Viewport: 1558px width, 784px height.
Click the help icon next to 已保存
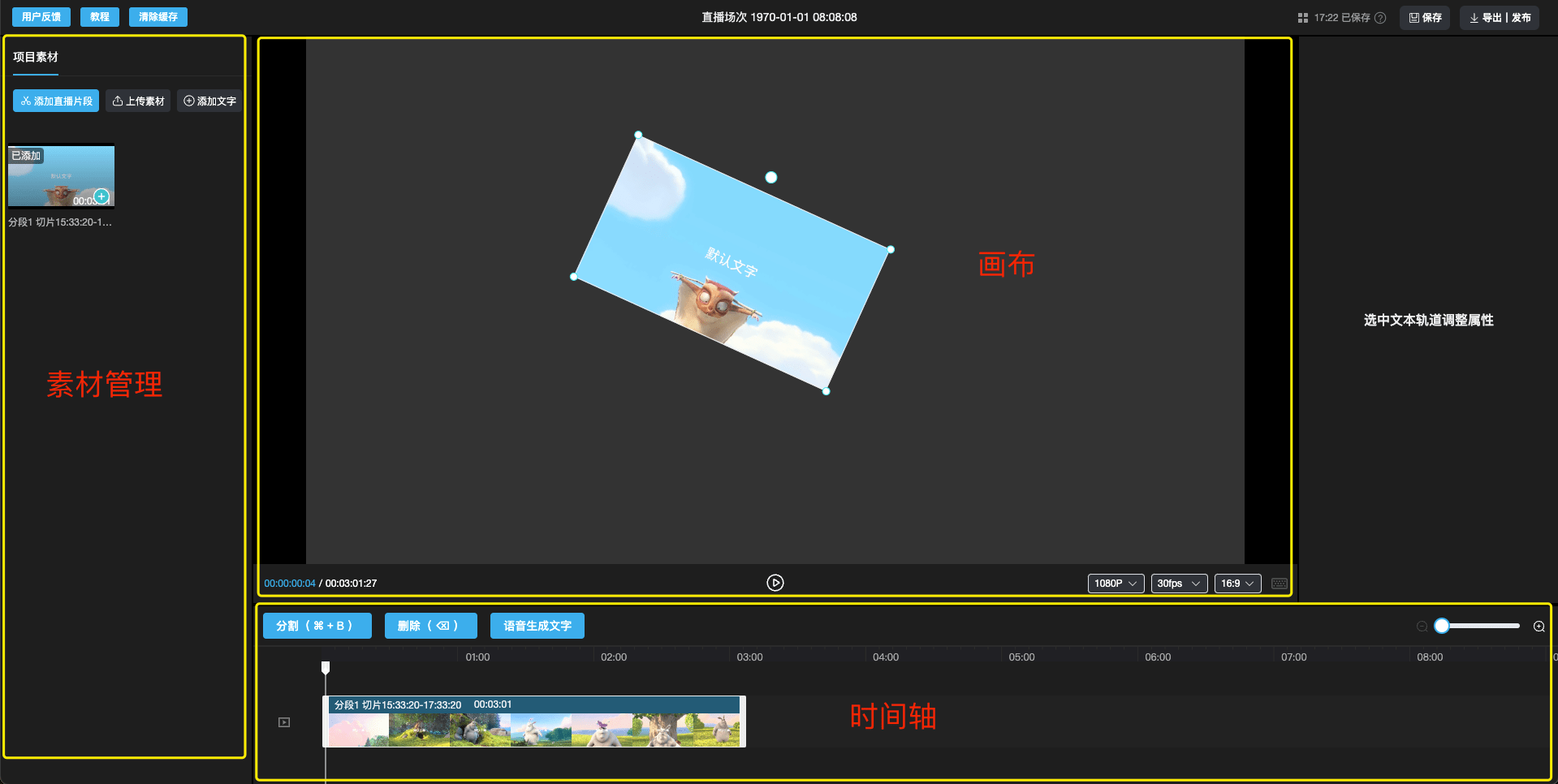(x=1380, y=17)
